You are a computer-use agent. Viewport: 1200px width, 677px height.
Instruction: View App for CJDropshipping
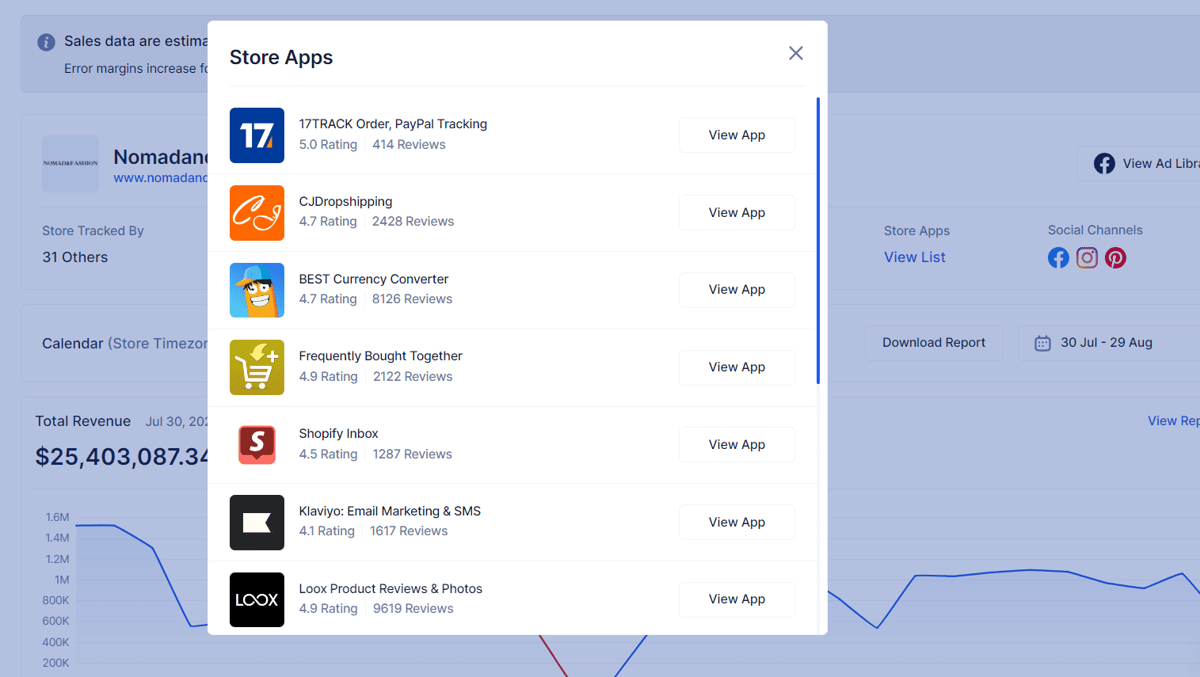pos(737,212)
